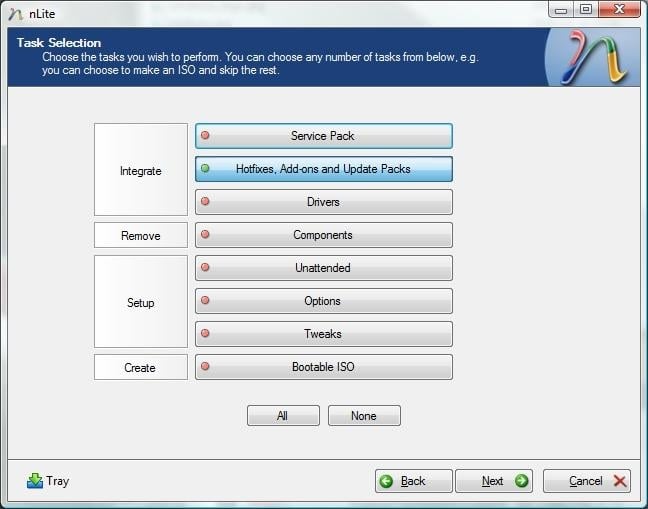Click the green Next arrow icon
The height and width of the screenshot is (509, 648).
(x=520, y=481)
